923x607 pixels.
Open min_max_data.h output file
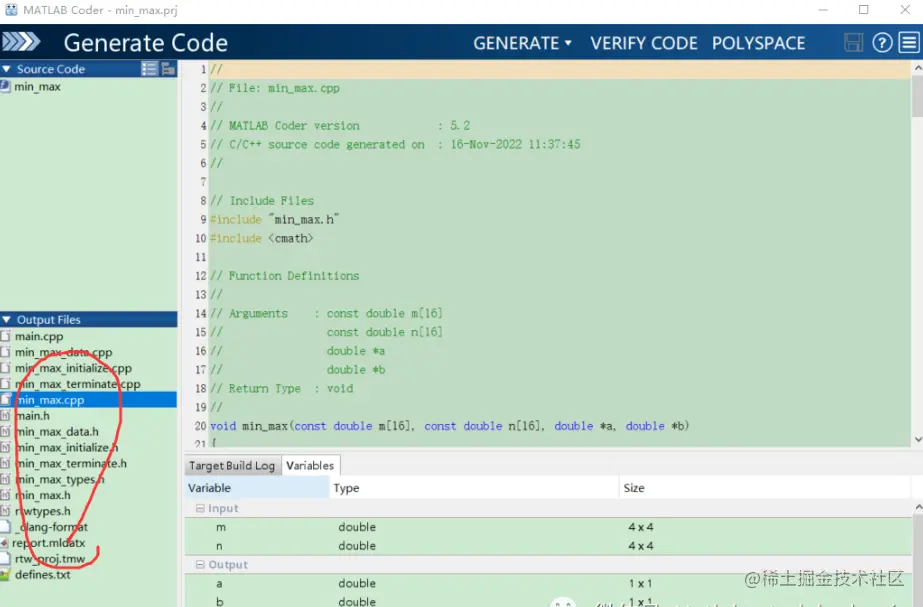57,432
